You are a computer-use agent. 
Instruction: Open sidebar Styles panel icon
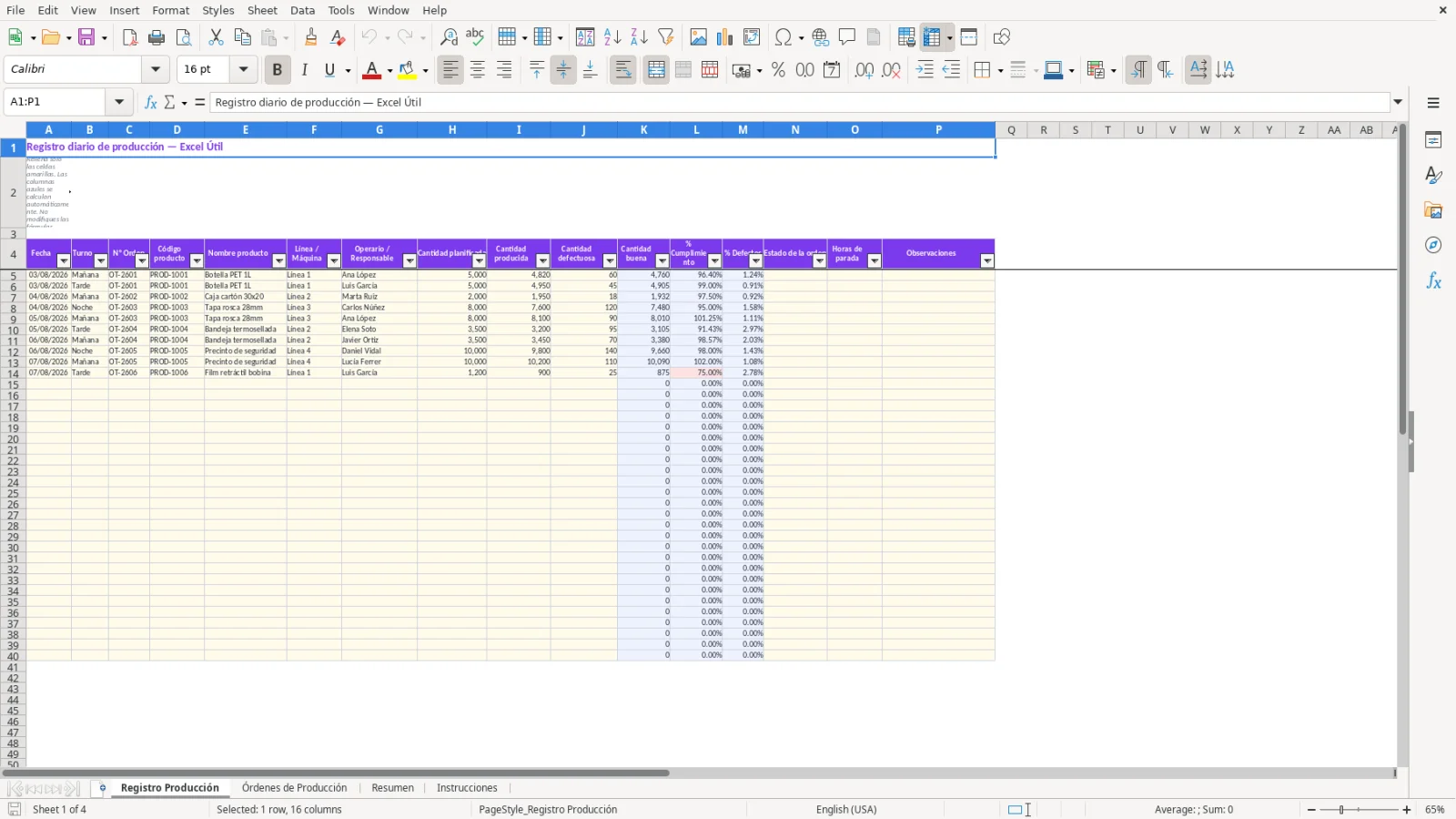pyautogui.click(x=1433, y=175)
